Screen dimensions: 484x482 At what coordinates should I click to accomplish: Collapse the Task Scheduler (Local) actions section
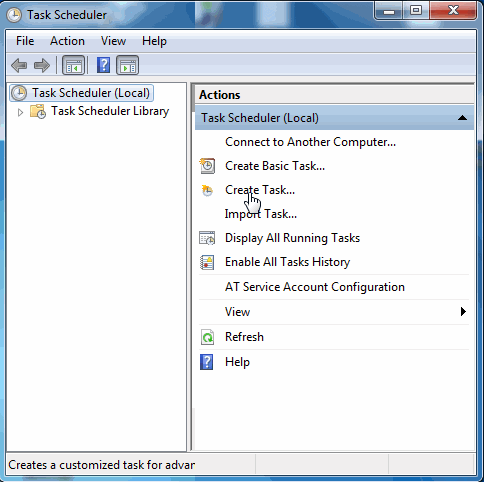pos(462,118)
